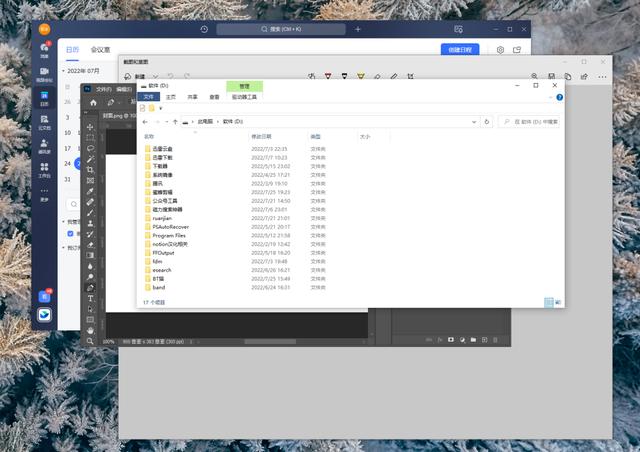Click 新建 in Snip & Sketch
Viewport: 640px width, 452px height.
tap(136, 76)
